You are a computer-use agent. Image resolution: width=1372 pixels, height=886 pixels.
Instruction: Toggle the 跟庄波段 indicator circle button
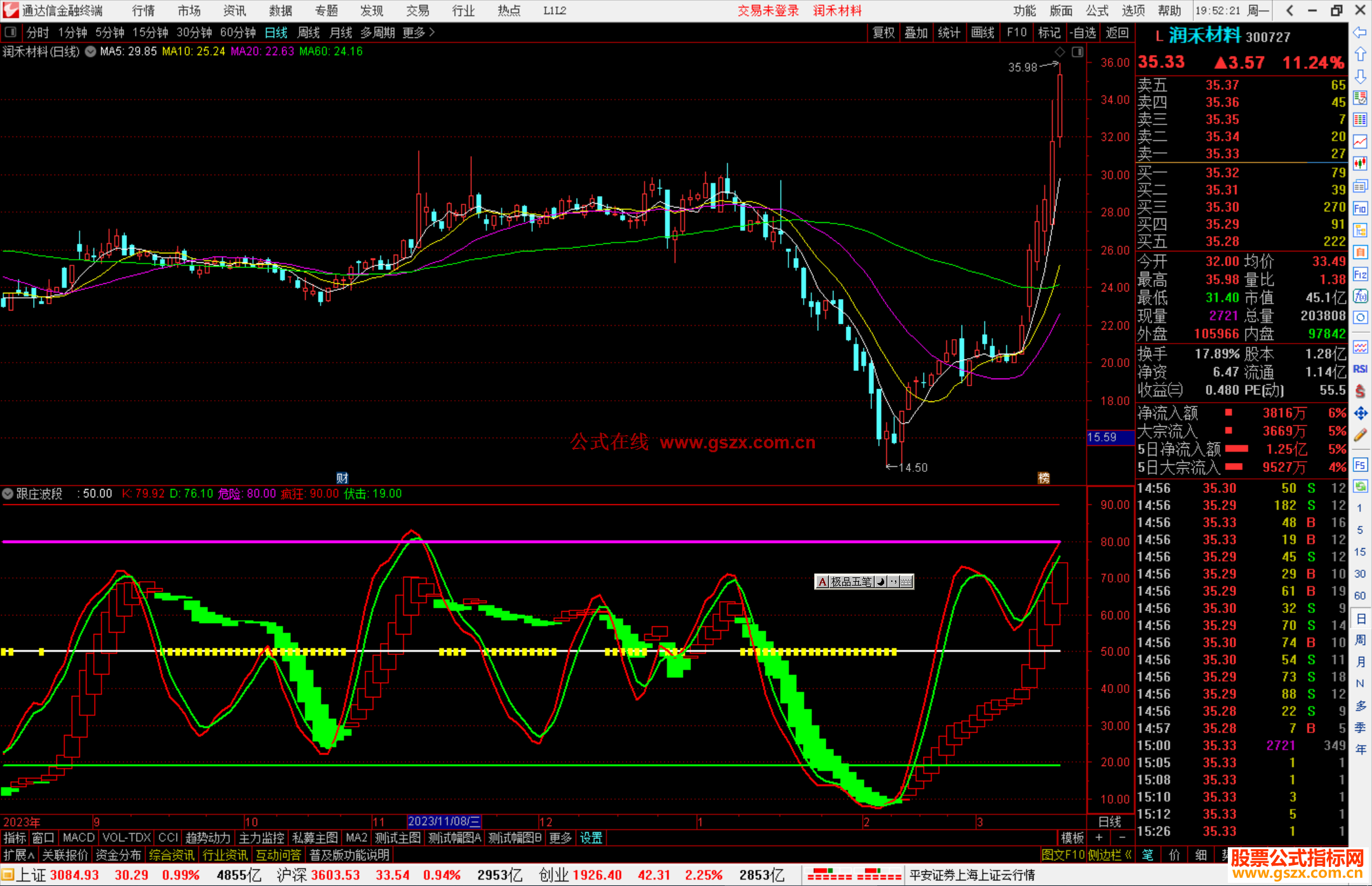click(x=8, y=493)
